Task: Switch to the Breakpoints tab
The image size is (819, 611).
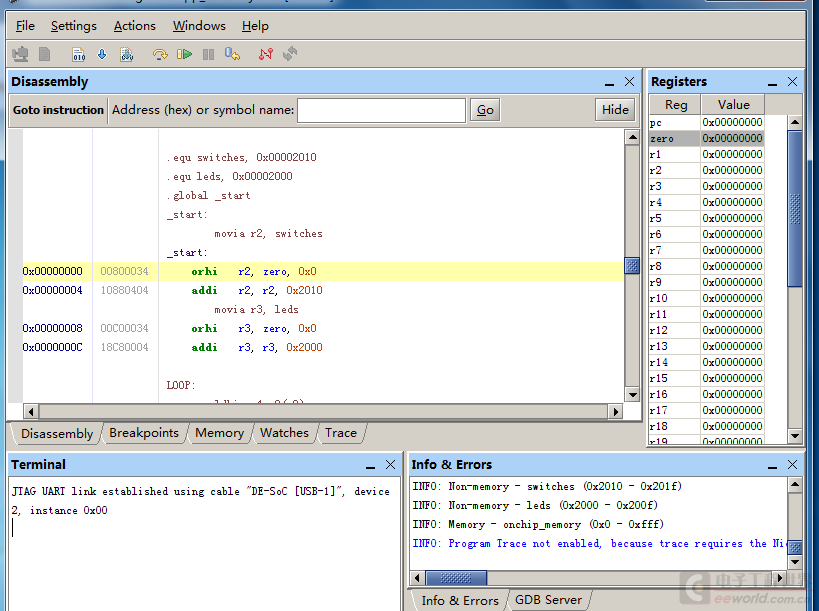Action: tap(144, 433)
